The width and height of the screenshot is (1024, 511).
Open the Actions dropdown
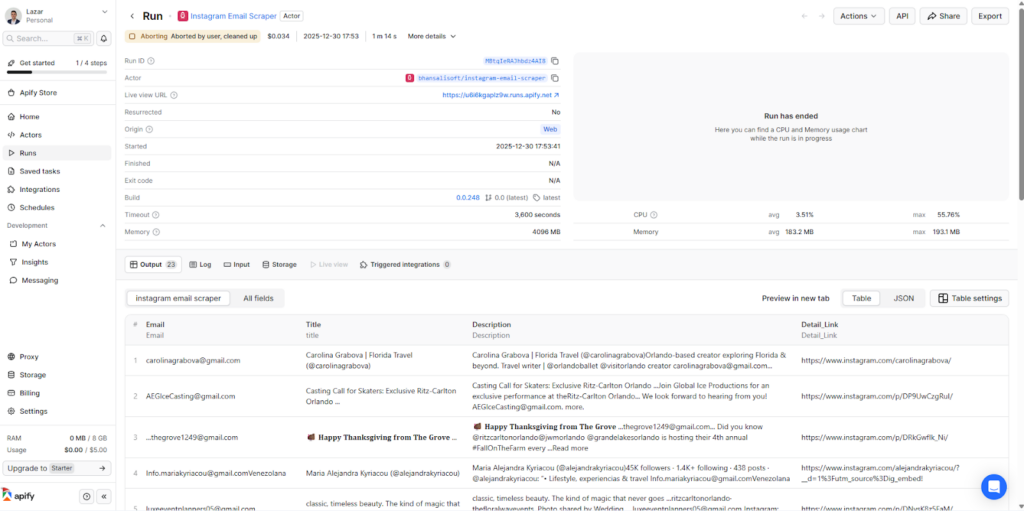click(859, 16)
